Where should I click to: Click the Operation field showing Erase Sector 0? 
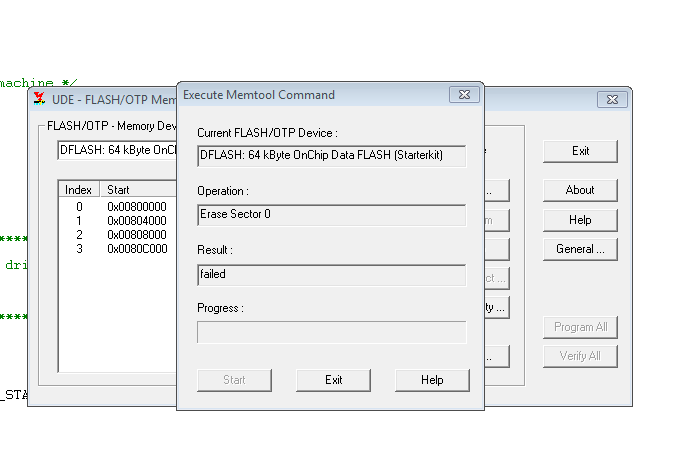pyautogui.click(x=332, y=215)
